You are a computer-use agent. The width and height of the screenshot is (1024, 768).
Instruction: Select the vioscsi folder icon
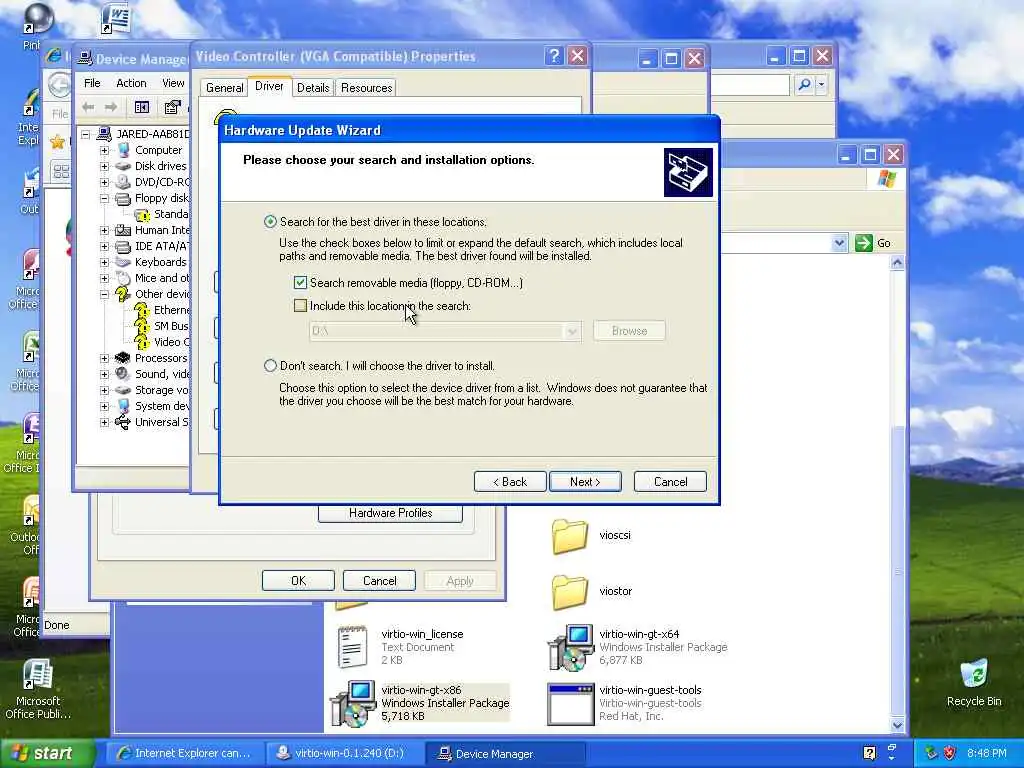569,536
